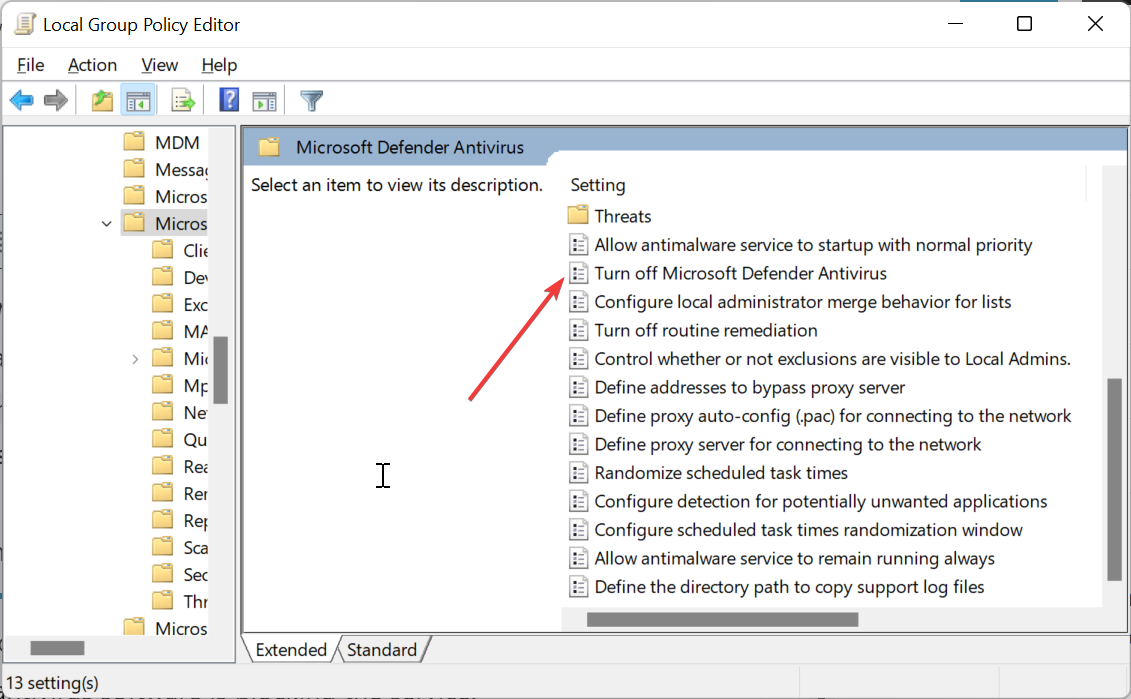This screenshot has width=1131, height=699.
Task: Click policy icon beside Define the directory path setting
Action: tap(578, 586)
